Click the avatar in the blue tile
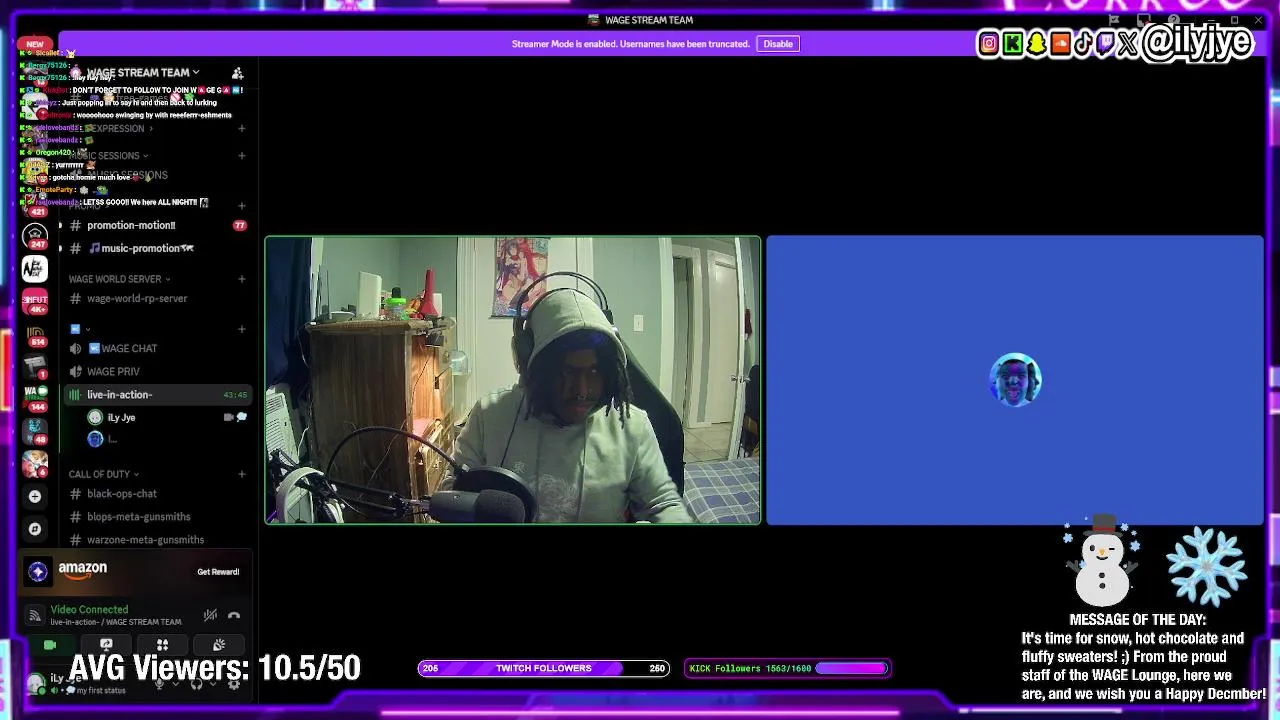The width and height of the screenshot is (1280, 720). coord(1015,380)
